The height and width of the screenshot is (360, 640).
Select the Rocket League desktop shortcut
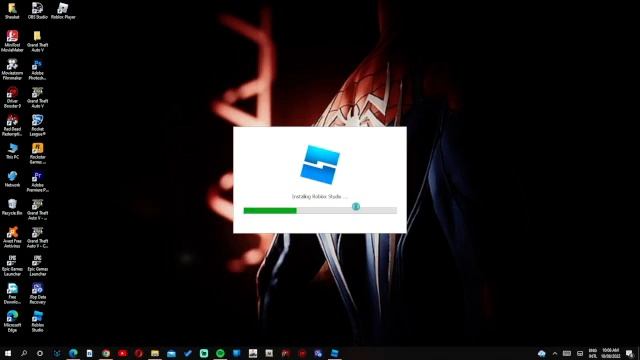[x=38, y=125]
